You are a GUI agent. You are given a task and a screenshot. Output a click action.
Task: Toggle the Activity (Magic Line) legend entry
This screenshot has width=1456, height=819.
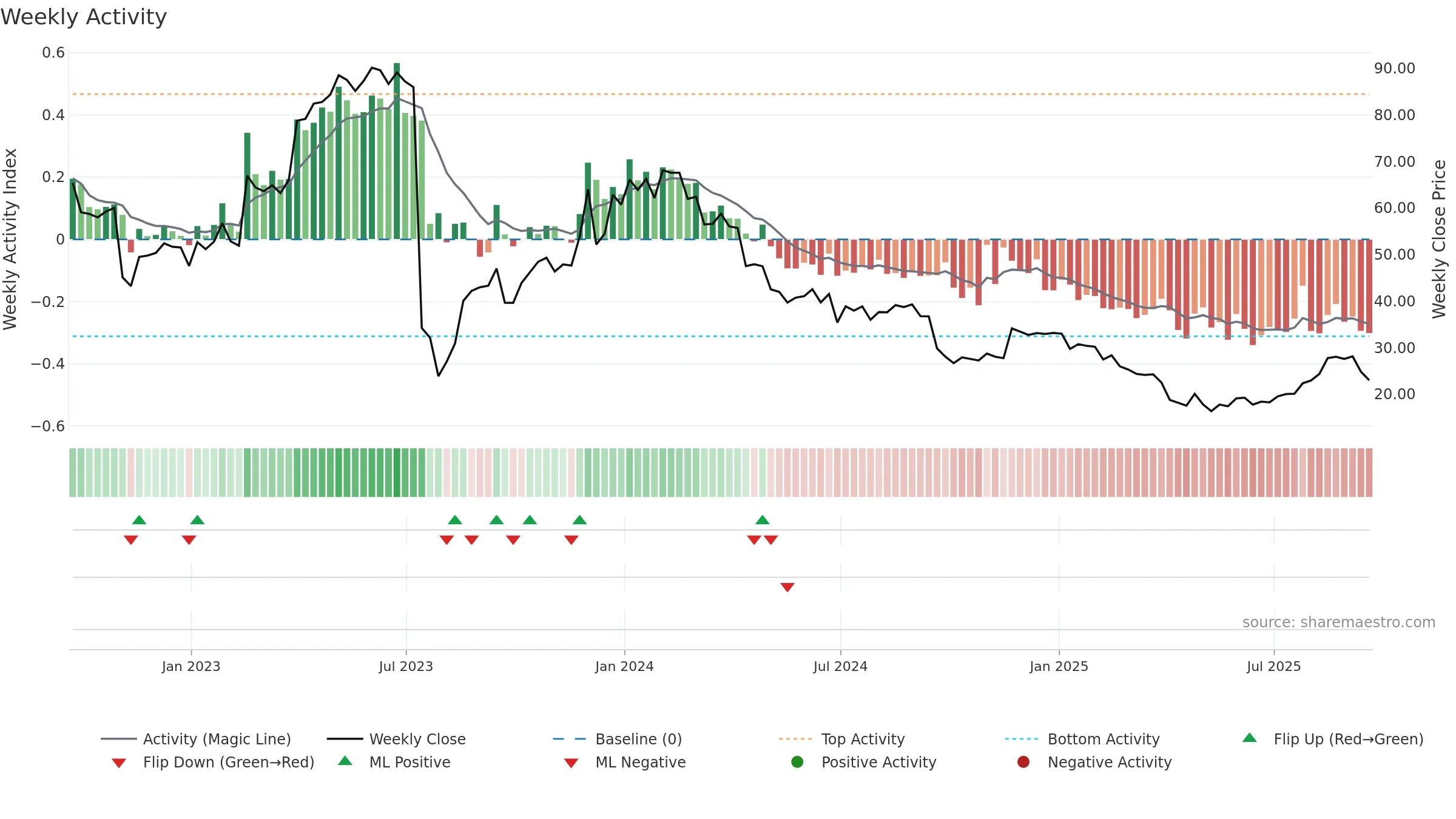[196, 739]
